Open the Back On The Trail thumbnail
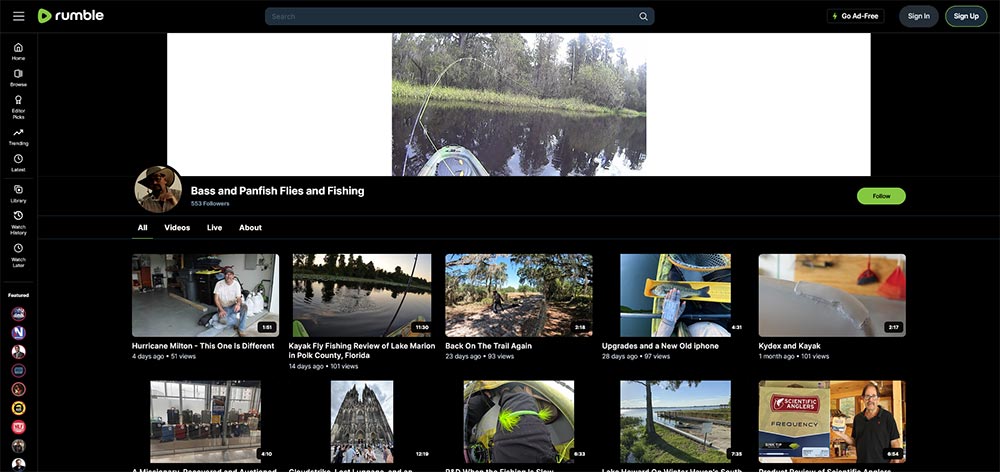The image size is (1000, 472). coord(518,295)
